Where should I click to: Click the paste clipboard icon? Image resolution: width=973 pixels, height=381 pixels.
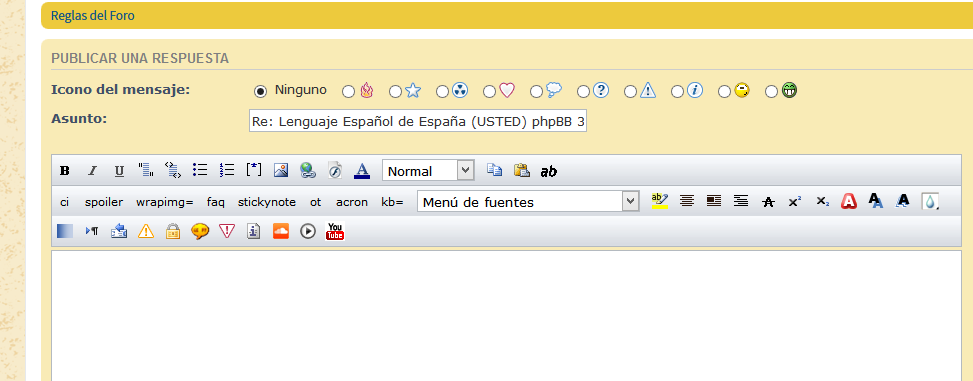point(521,170)
